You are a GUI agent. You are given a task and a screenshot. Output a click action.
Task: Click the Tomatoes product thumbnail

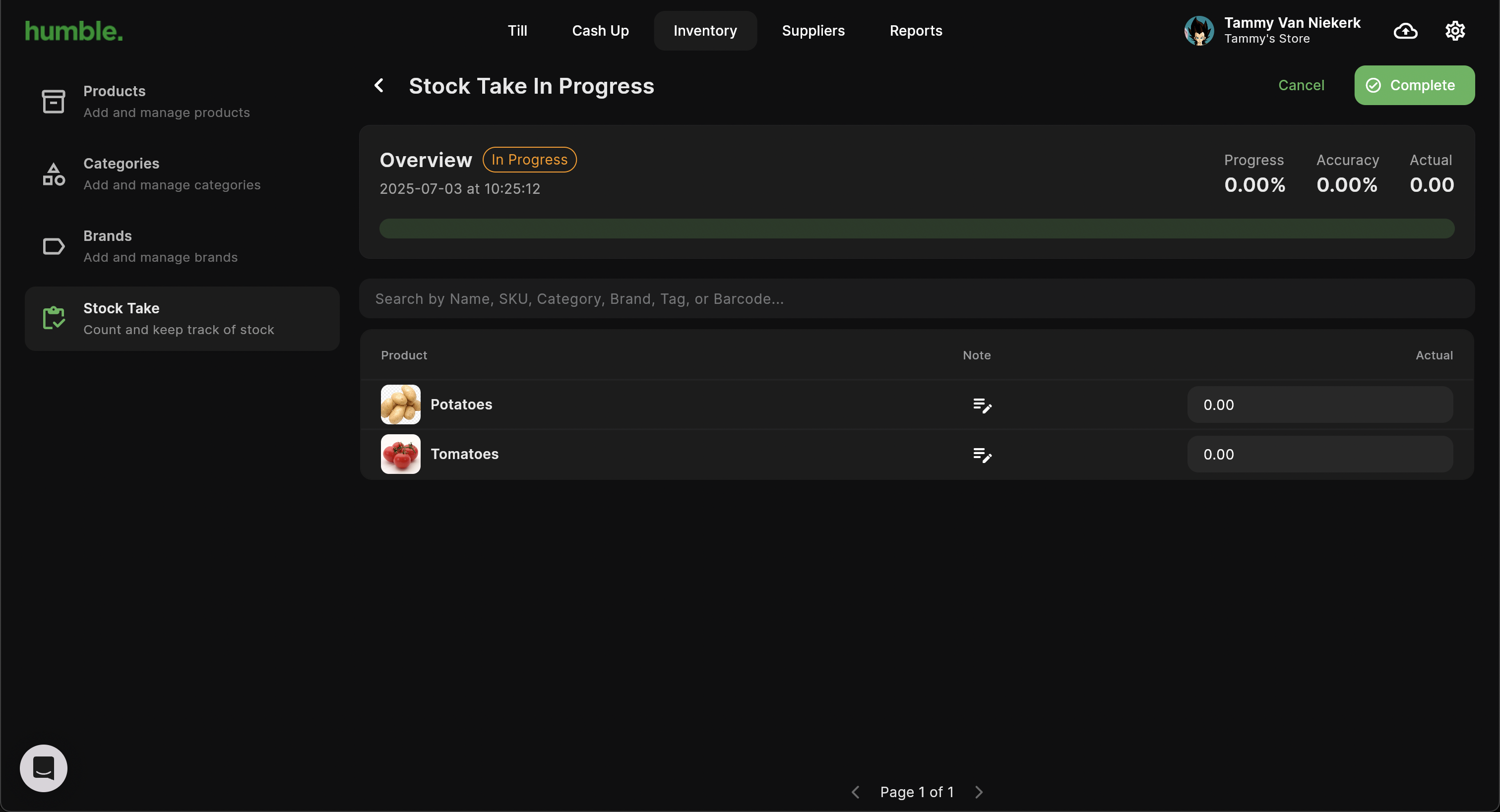pyautogui.click(x=401, y=454)
